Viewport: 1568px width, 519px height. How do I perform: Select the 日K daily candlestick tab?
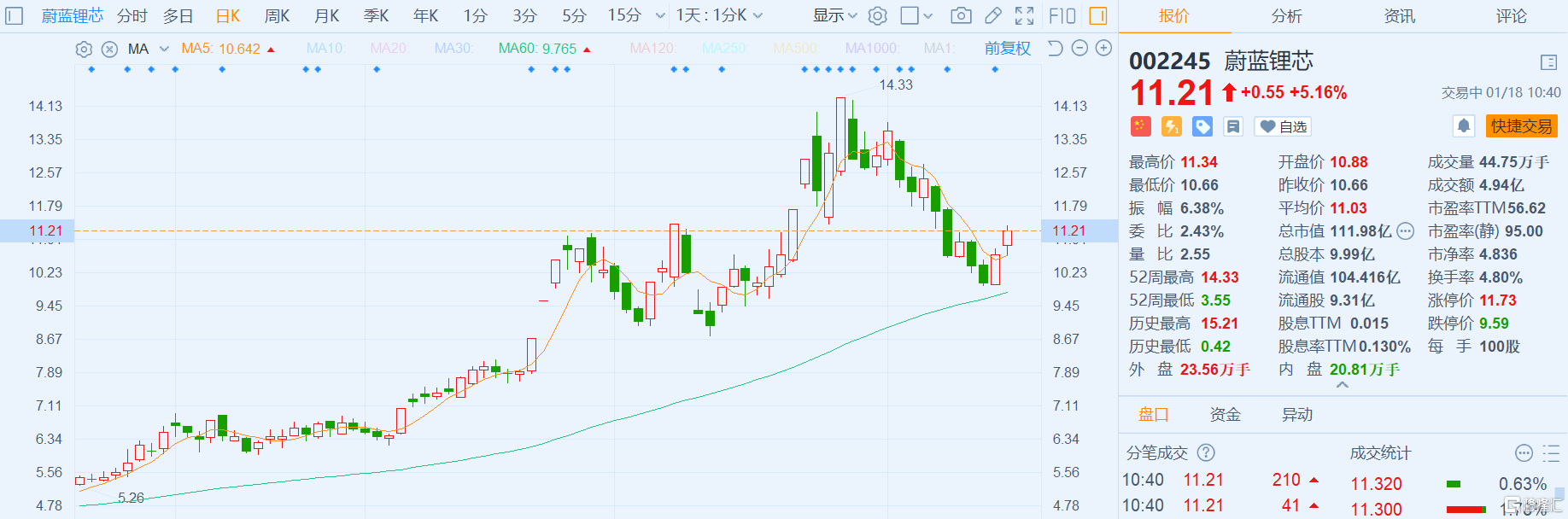point(228,16)
